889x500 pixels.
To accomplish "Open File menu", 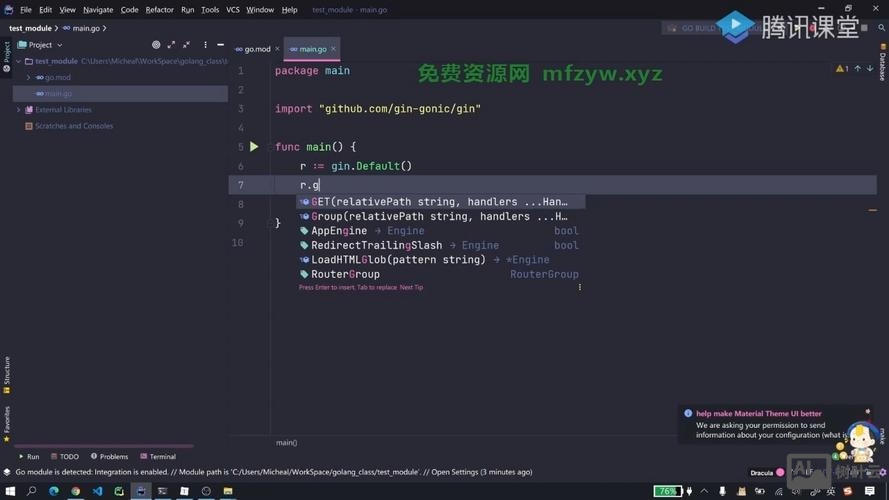I will click(26, 10).
